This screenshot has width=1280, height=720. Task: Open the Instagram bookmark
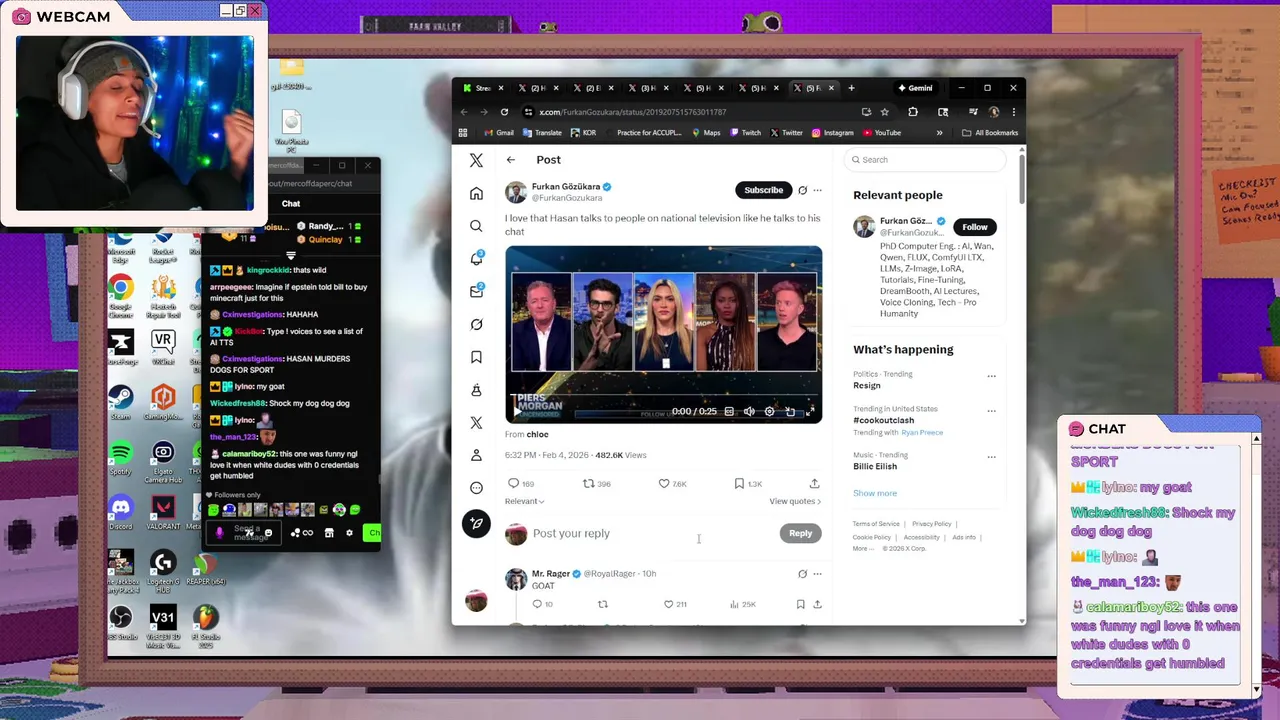click(832, 133)
